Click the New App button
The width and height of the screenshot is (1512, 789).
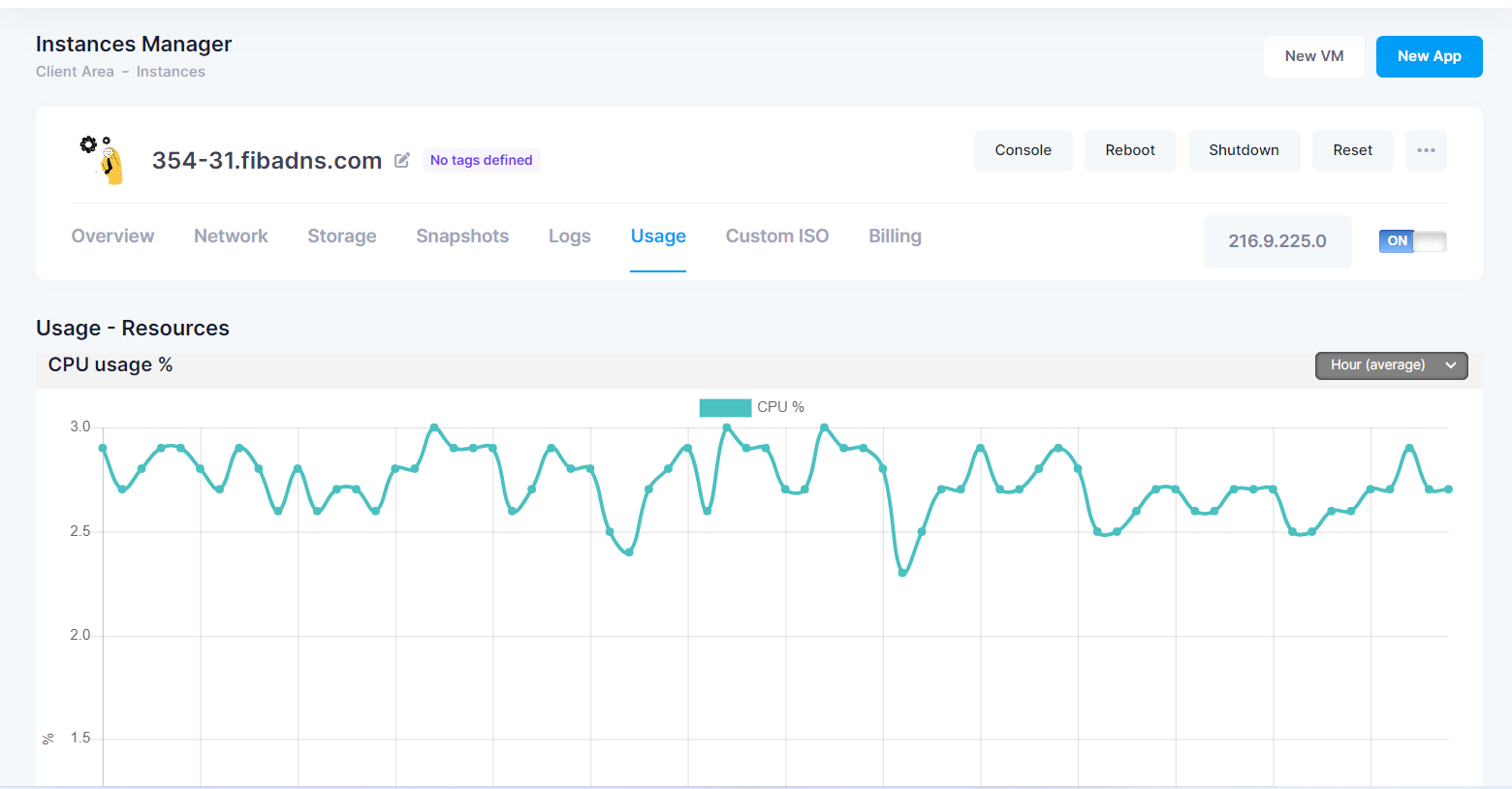(x=1430, y=56)
